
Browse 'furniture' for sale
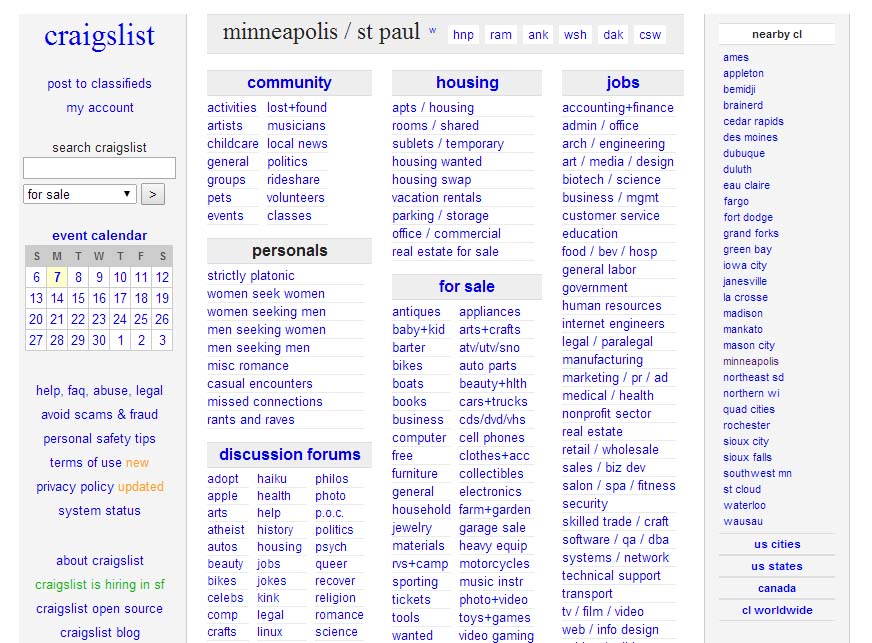(415, 473)
